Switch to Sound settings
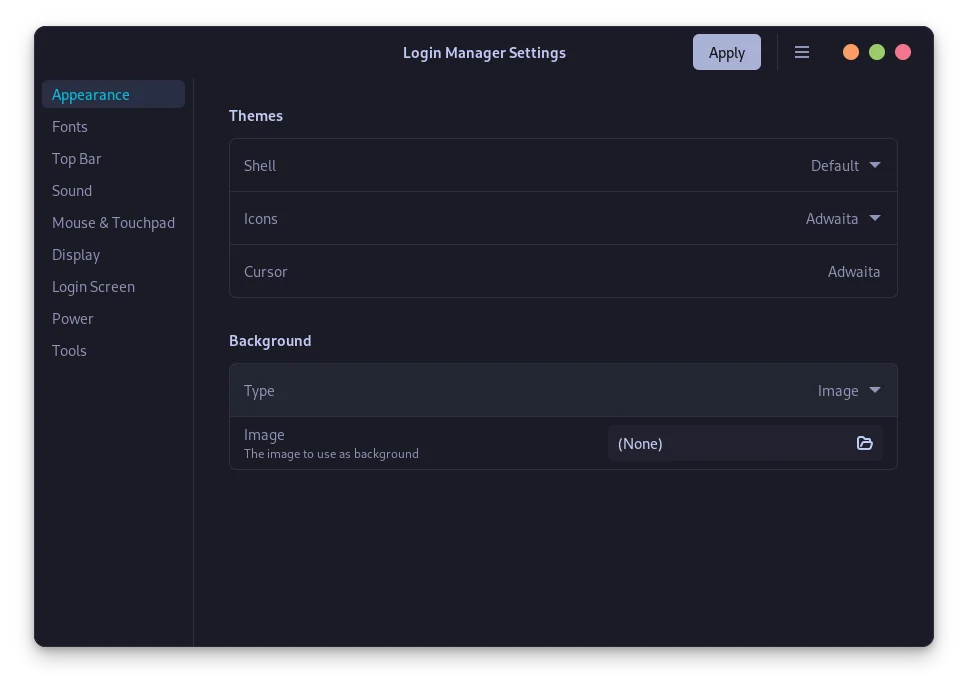This screenshot has height=689, width=968. (x=72, y=190)
